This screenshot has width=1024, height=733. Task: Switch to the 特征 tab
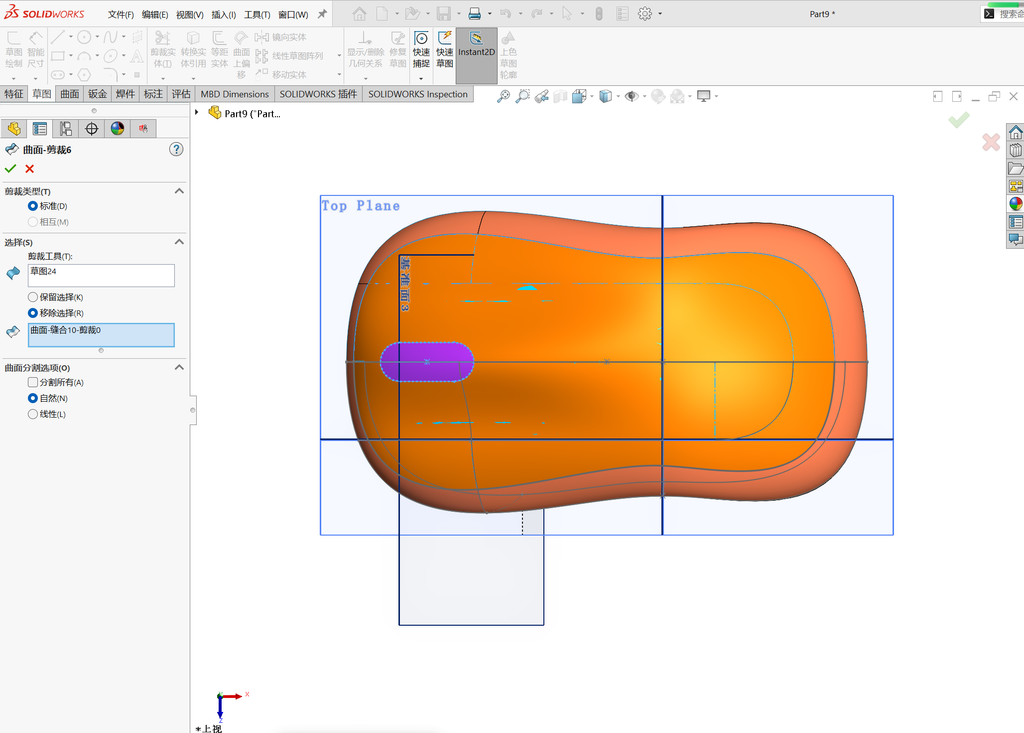click(x=14, y=94)
